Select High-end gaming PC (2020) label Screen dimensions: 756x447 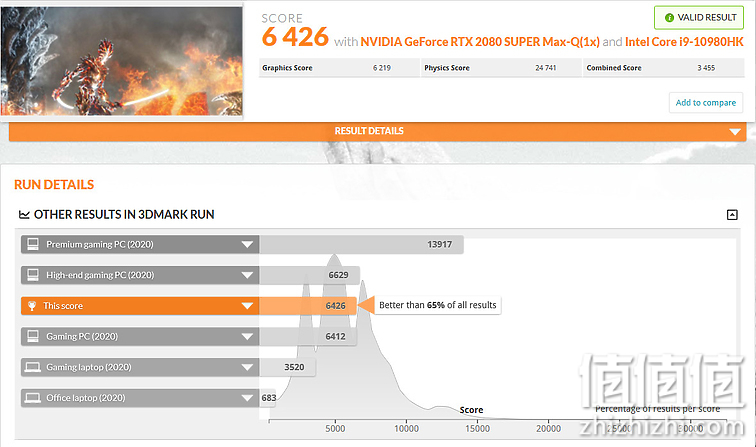click(100, 275)
